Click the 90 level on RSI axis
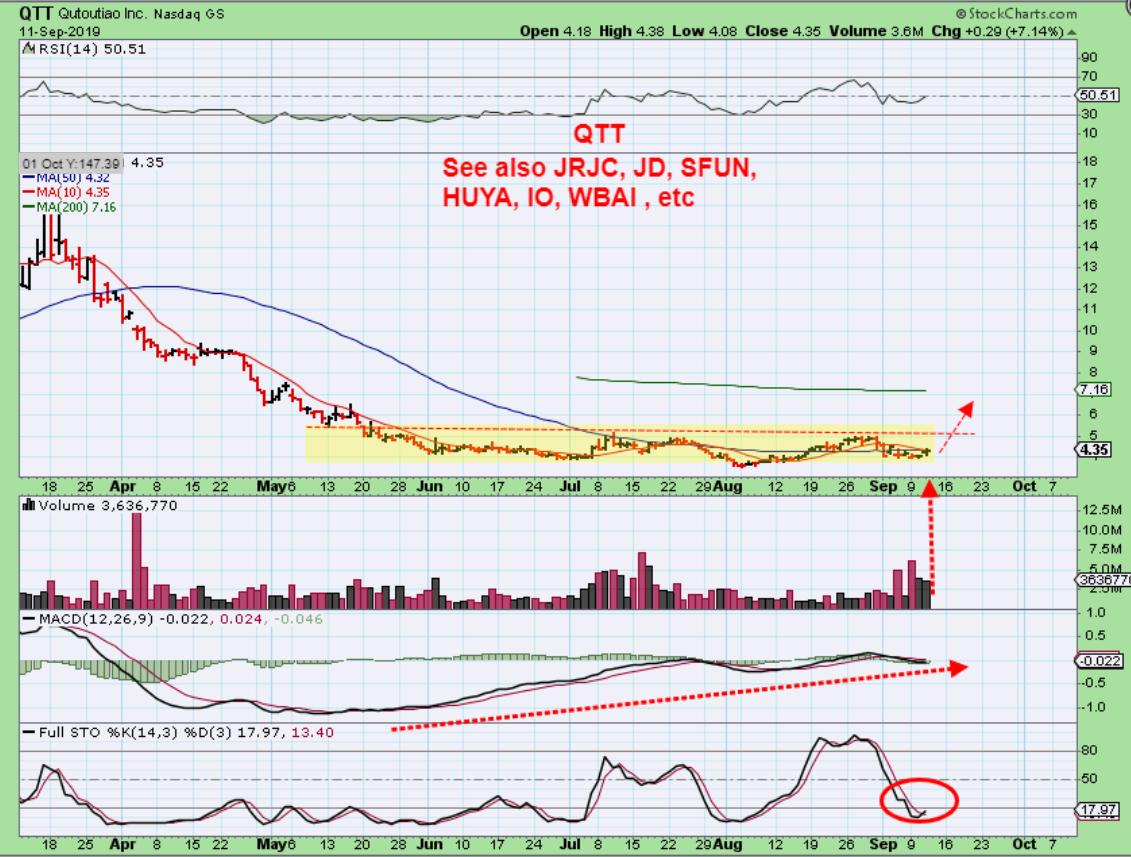Screen dimensions: 1131x857 pyautogui.click(x=1089, y=58)
